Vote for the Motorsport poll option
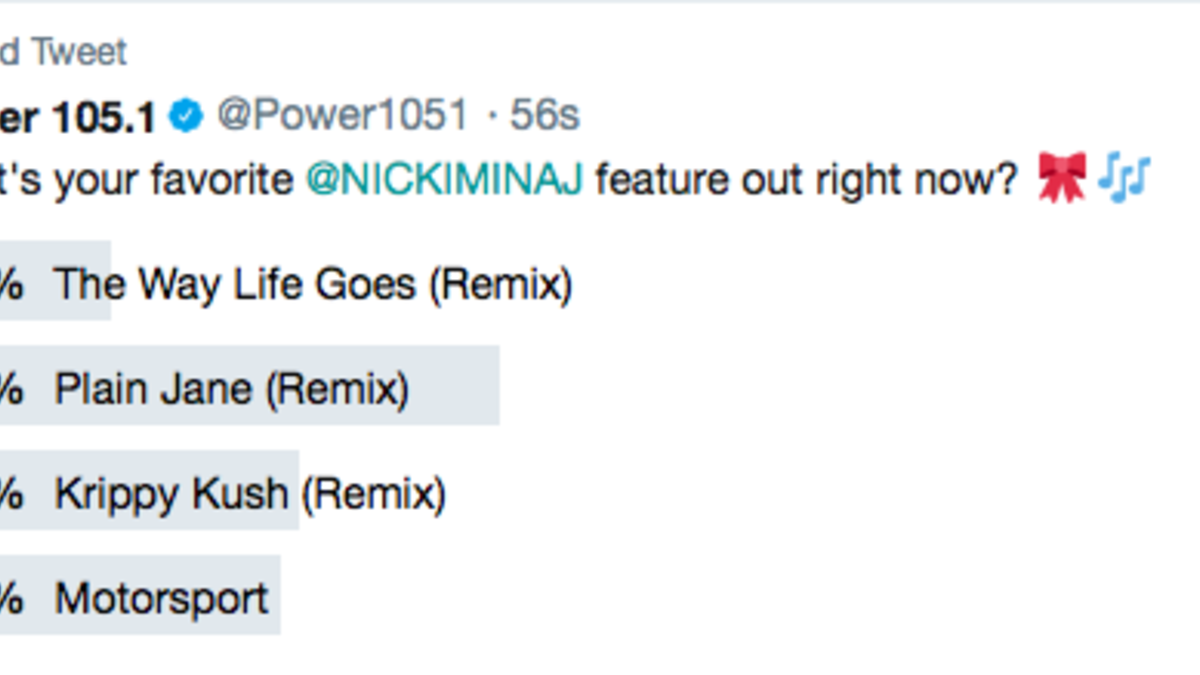 coord(161,599)
